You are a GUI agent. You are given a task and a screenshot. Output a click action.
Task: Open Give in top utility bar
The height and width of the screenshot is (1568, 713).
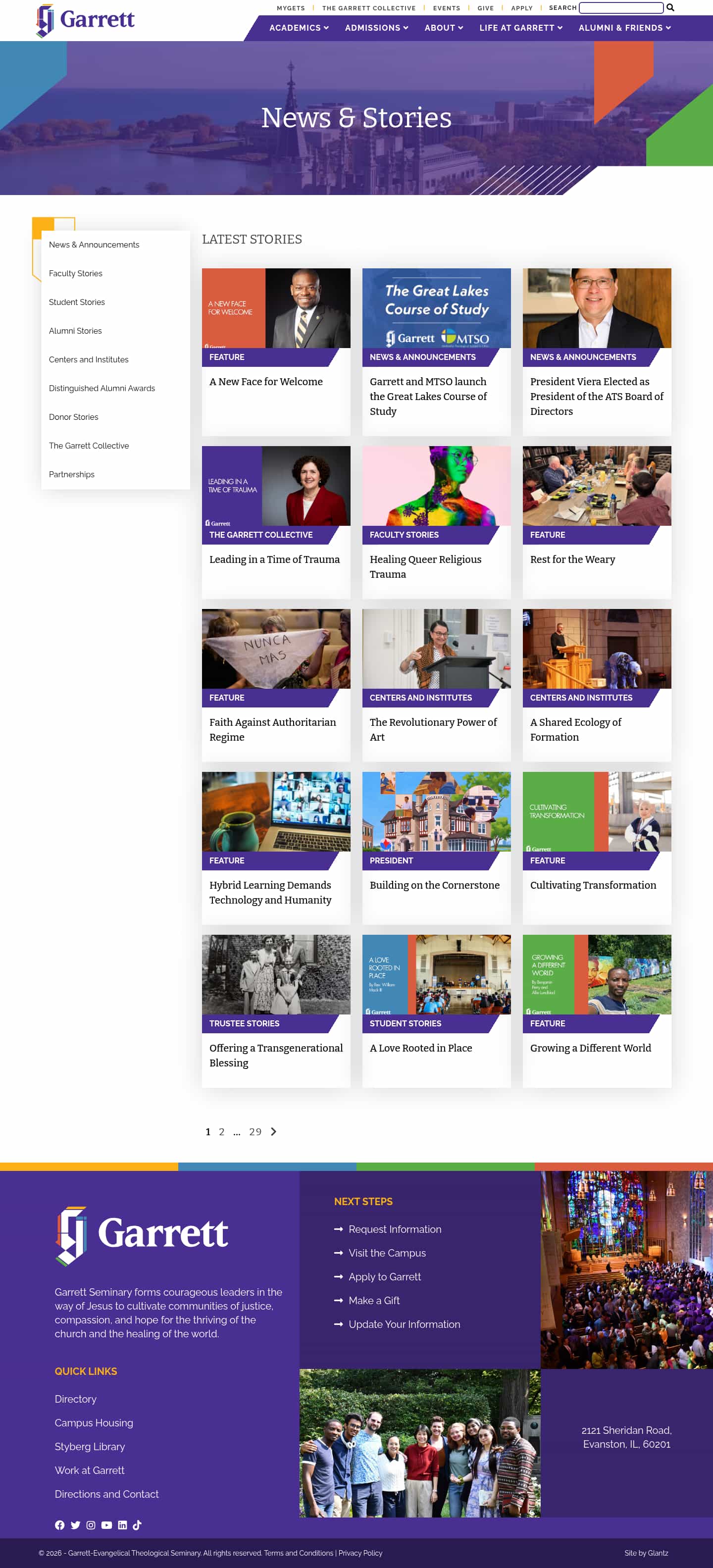[485, 8]
